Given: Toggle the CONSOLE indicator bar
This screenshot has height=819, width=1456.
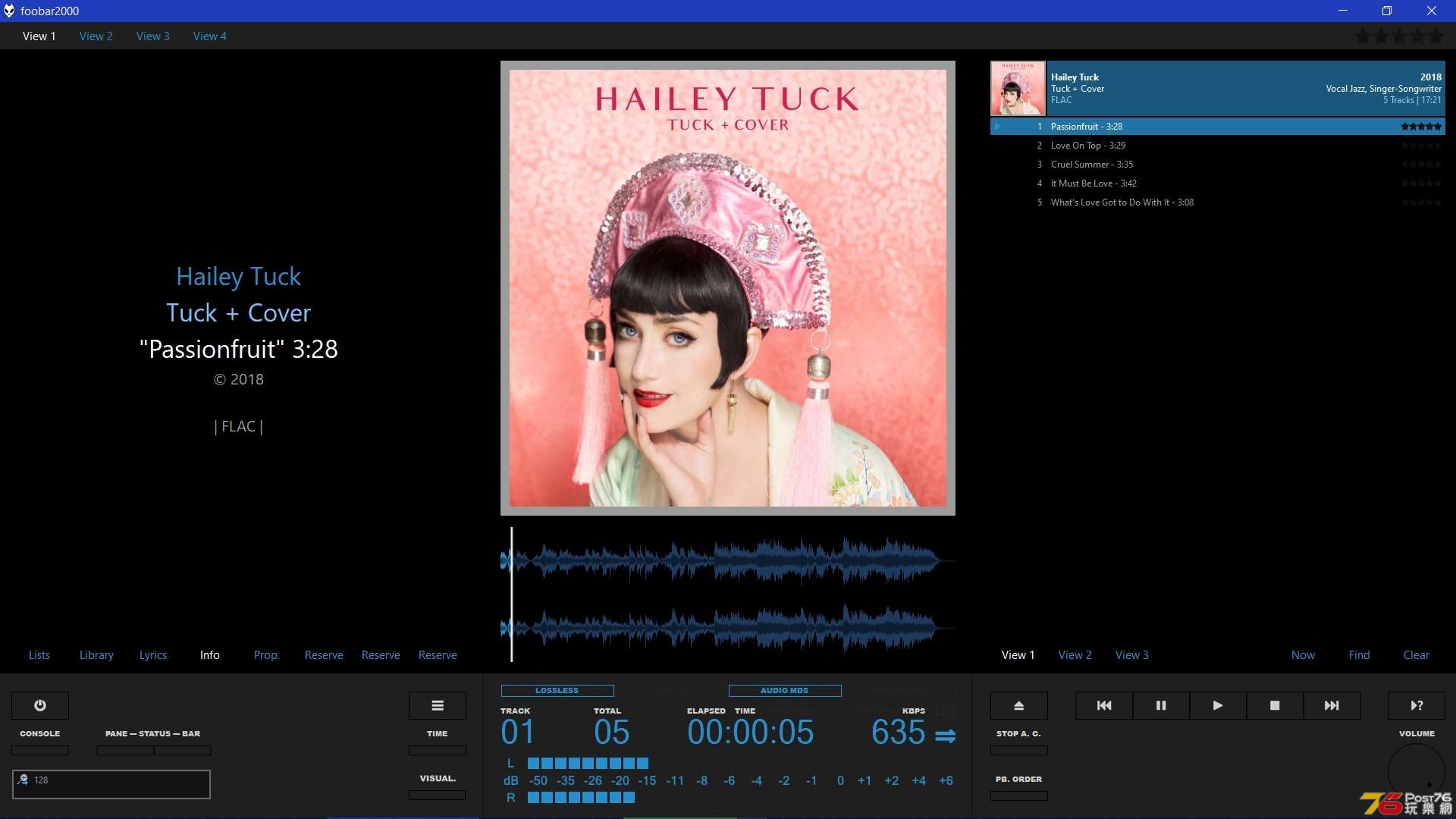Looking at the screenshot, I should tap(40, 750).
